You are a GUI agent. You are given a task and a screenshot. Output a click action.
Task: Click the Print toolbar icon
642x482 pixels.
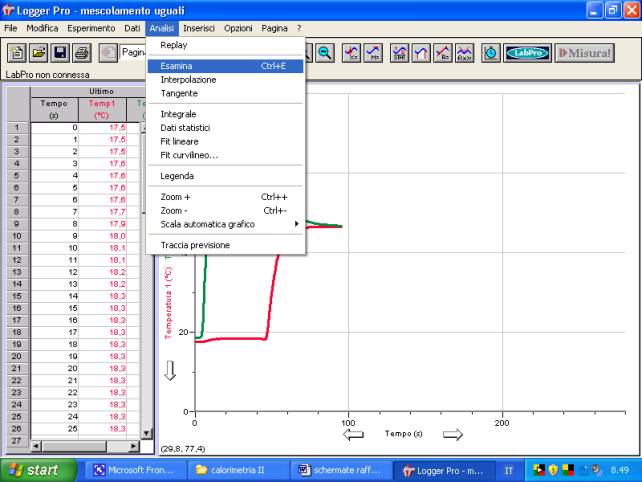(x=82, y=53)
